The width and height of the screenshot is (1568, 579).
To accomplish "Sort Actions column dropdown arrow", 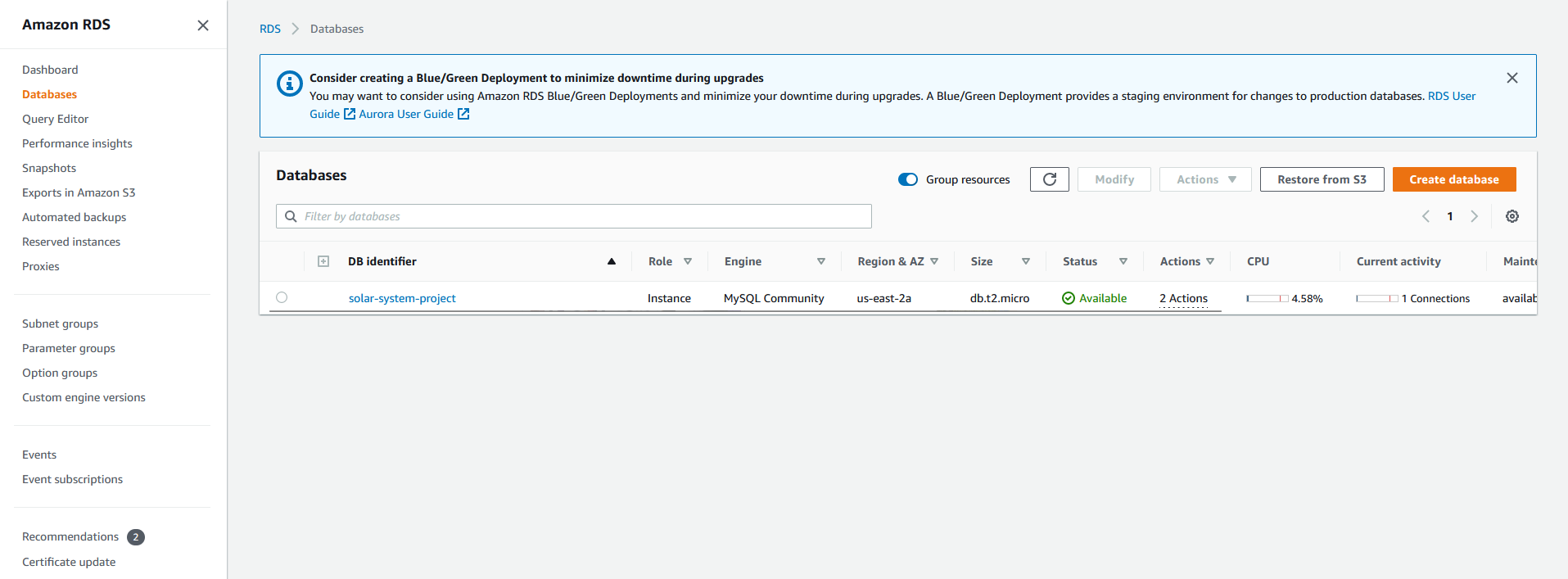I will (1210, 261).
